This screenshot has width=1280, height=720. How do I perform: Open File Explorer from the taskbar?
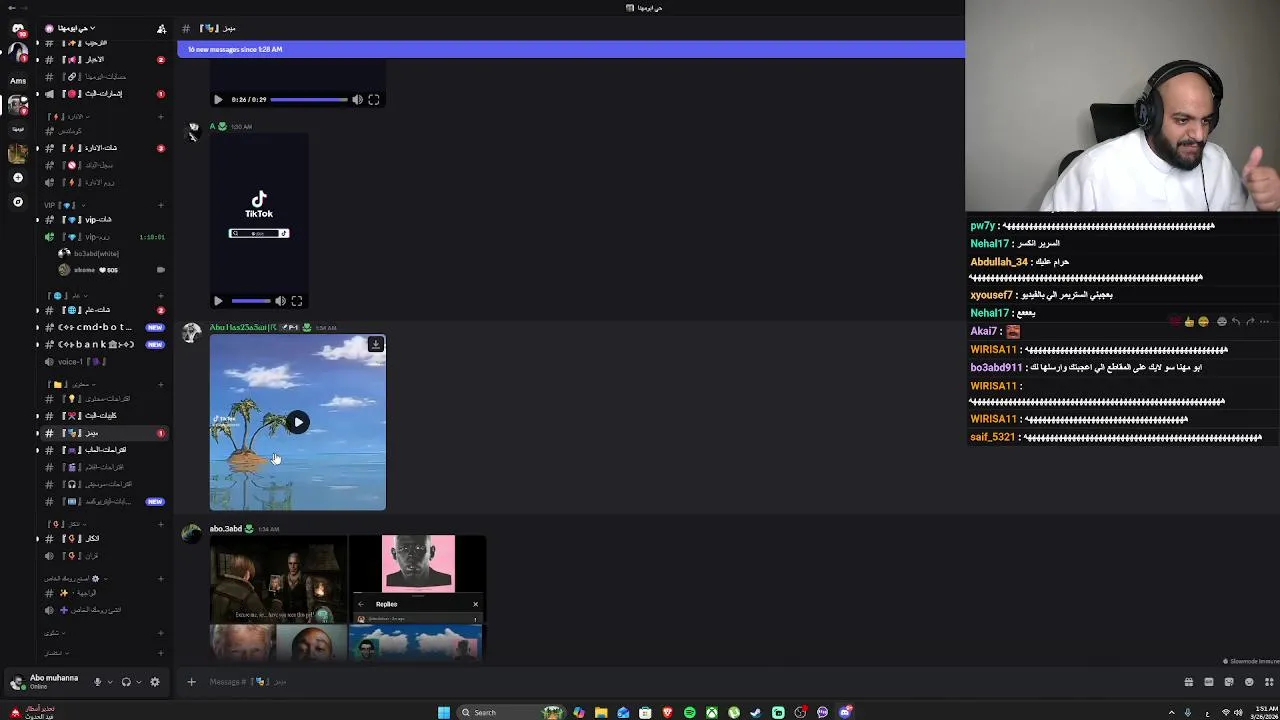coord(601,712)
